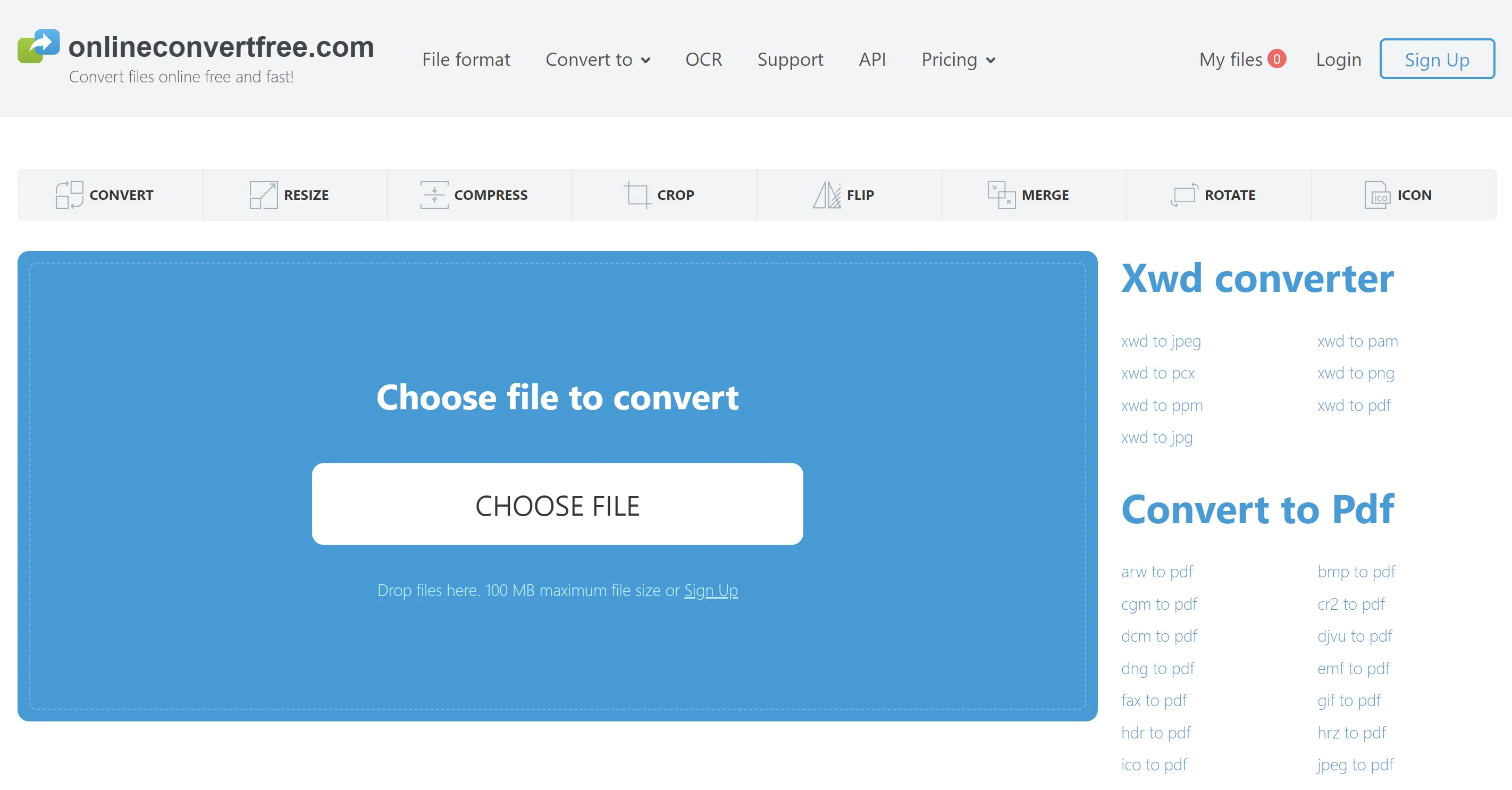Click the Choose File button
The image size is (1512, 790).
point(557,503)
